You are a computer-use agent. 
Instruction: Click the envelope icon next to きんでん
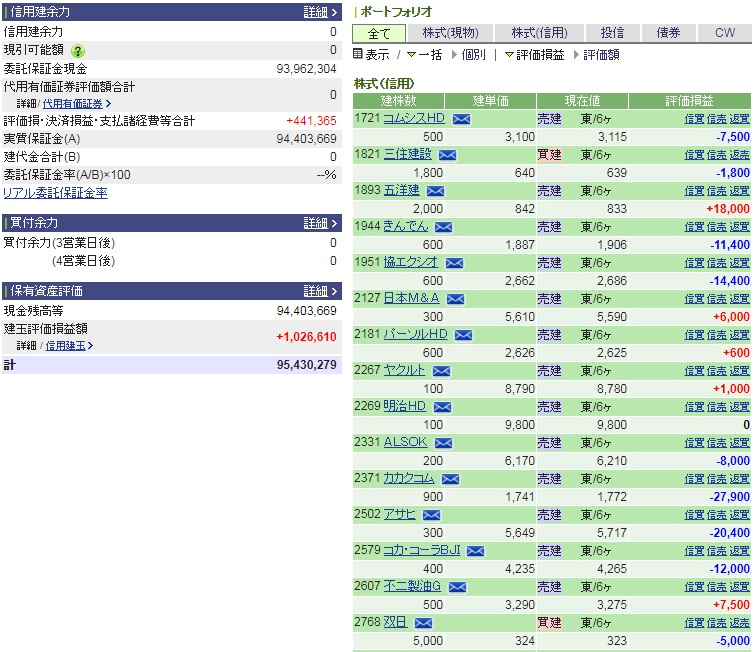pyautogui.click(x=443, y=227)
